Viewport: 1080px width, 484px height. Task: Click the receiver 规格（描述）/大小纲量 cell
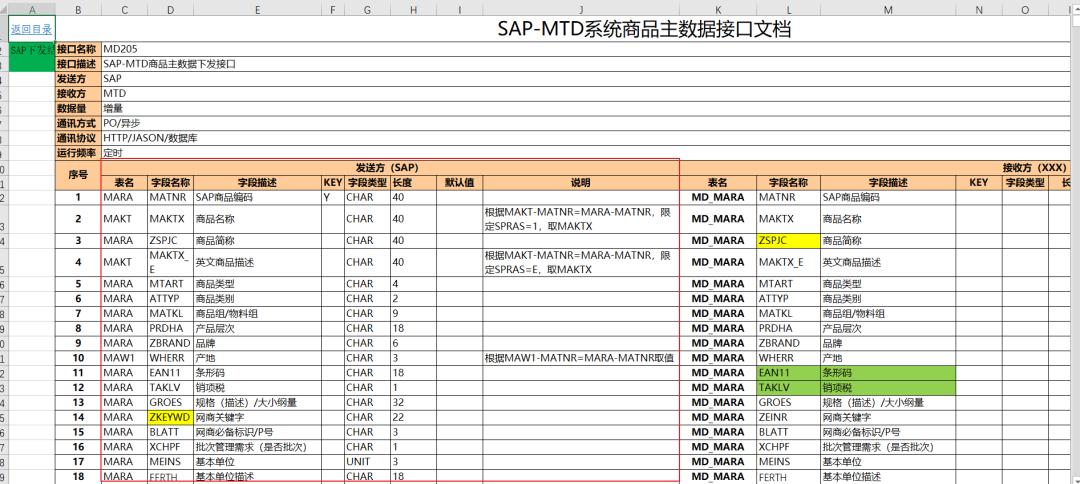click(x=888, y=402)
